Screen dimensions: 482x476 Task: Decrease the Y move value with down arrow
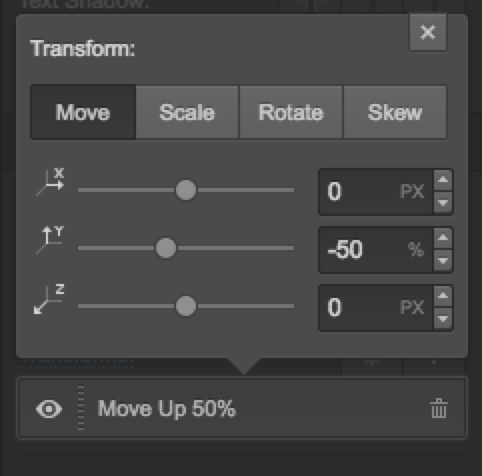(x=443, y=260)
